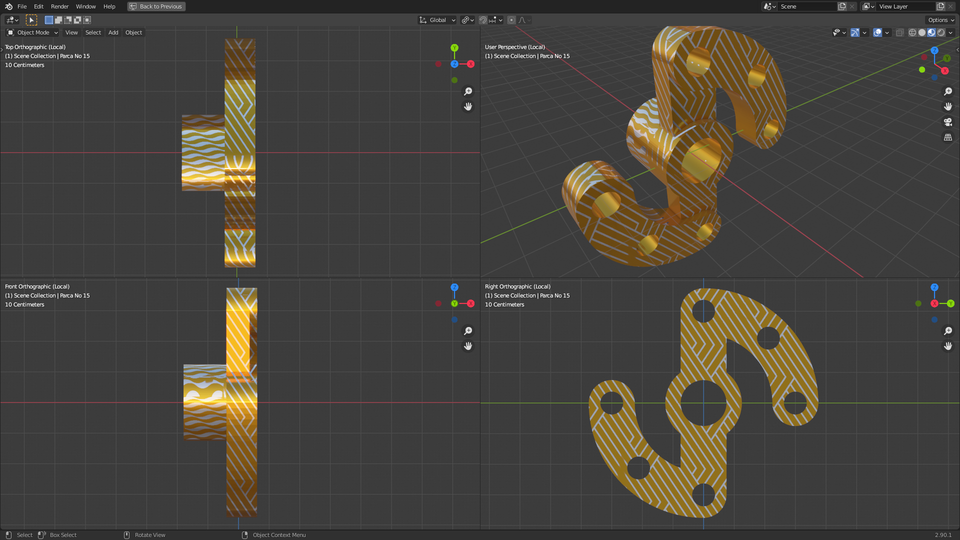Screen dimensions: 960x540
Task: Click the 'Top Orthographic (Local)' label
Action: 35,47
